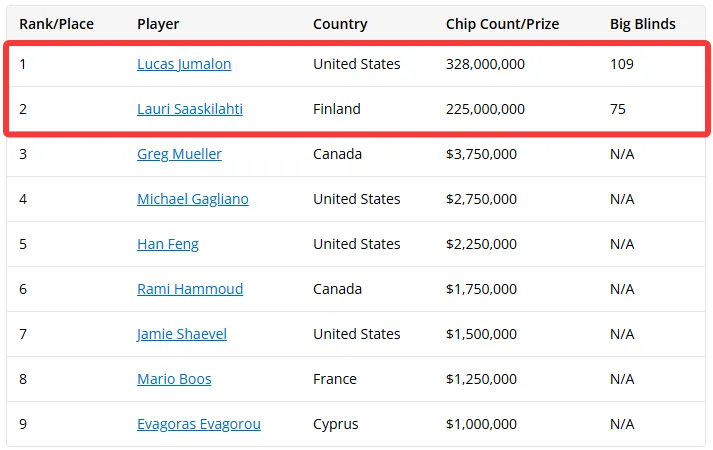This screenshot has height=450, width=713.
Task: Click the Chip Count/Prize column header
Action: (x=502, y=24)
